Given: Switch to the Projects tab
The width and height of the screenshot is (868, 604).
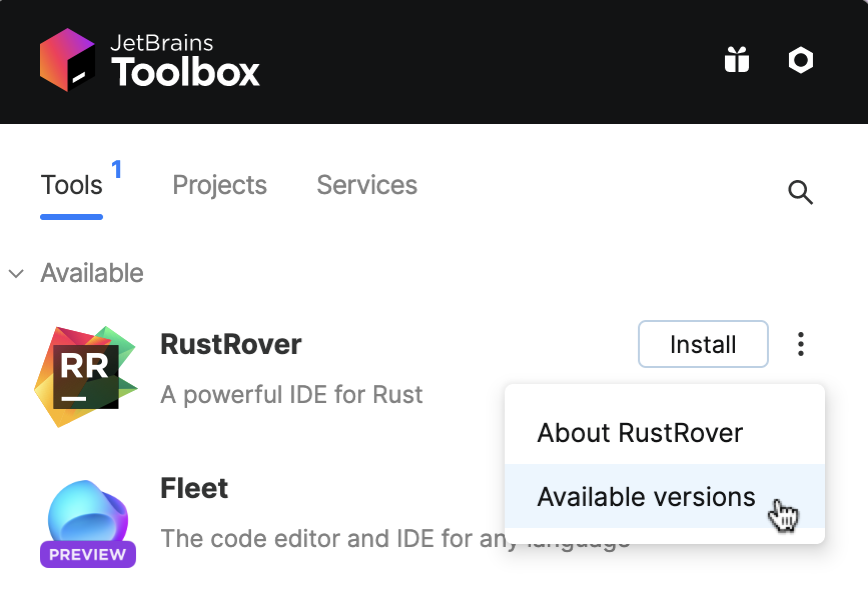Looking at the screenshot, I should coord(219,185).
